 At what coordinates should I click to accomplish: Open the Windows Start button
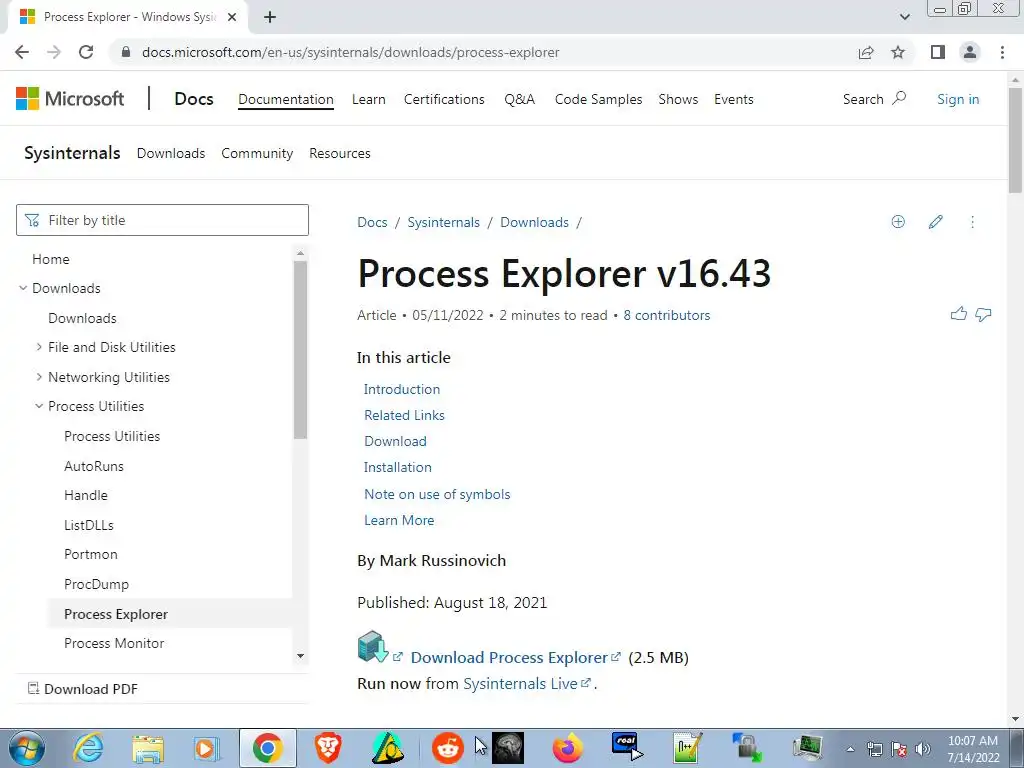pos(27,748)
